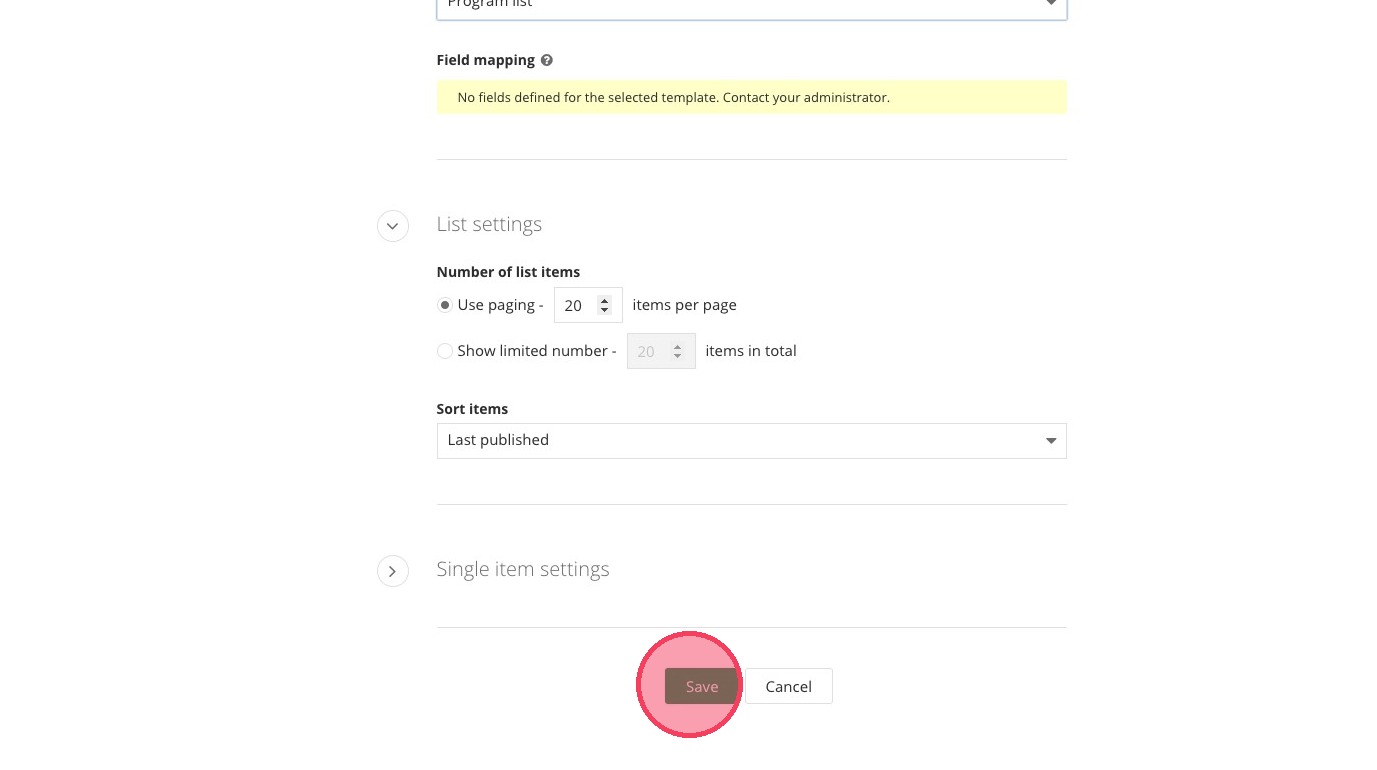
Task: Select the Show limited number radio button
Action: (445, 351)
